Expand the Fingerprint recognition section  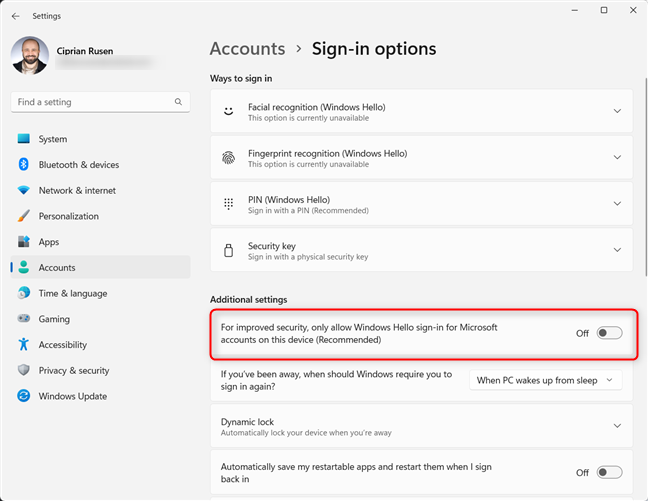pos(617,158)
